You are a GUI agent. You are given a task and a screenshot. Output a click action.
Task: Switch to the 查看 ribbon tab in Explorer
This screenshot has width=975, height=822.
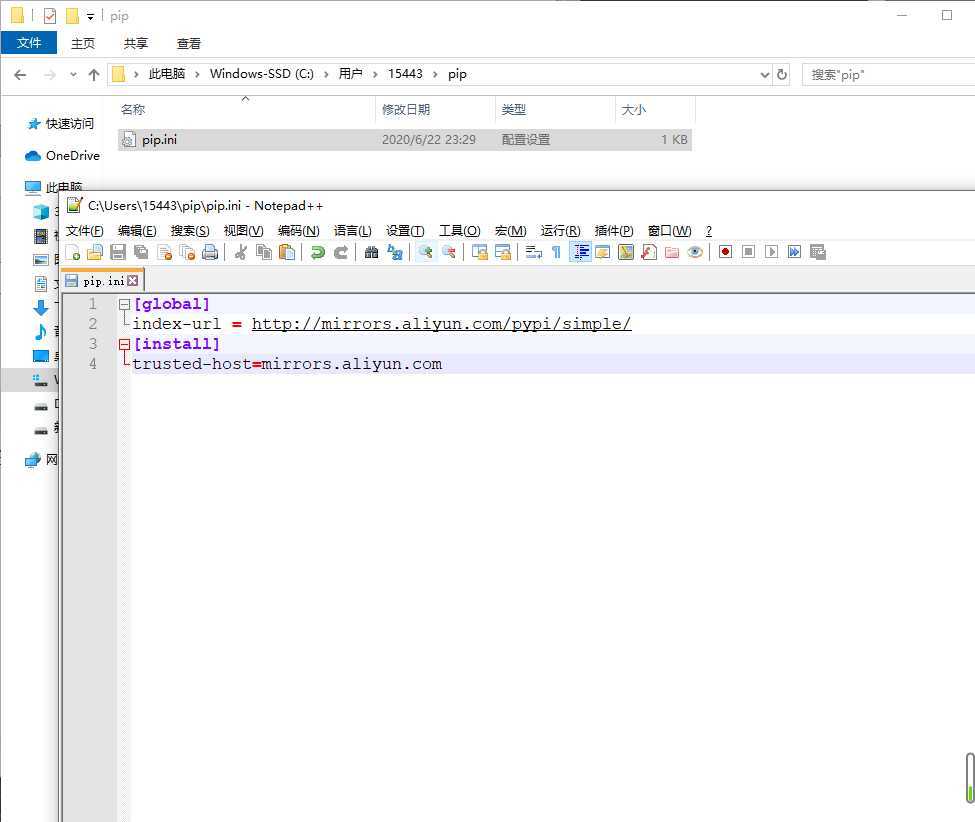189,43
